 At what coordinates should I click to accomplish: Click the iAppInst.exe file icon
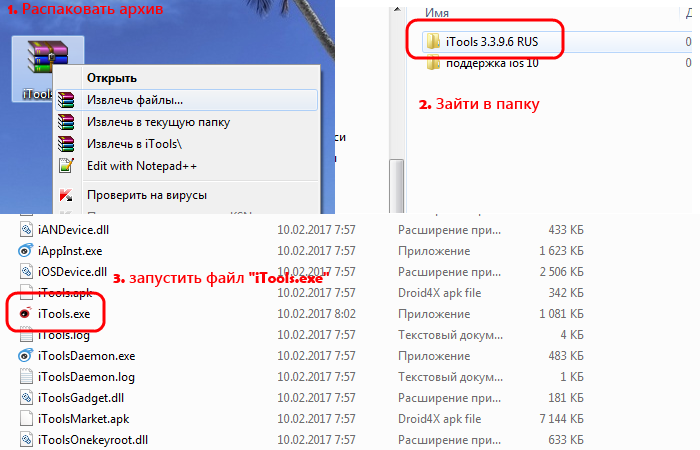(26, 251)
